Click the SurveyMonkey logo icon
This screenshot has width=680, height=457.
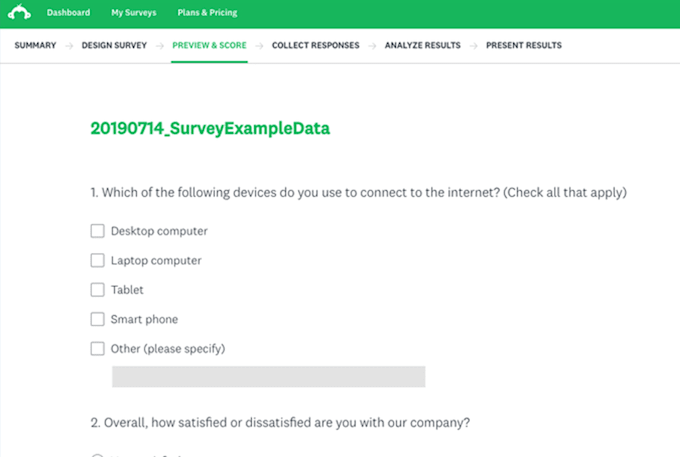coord(19,13)
